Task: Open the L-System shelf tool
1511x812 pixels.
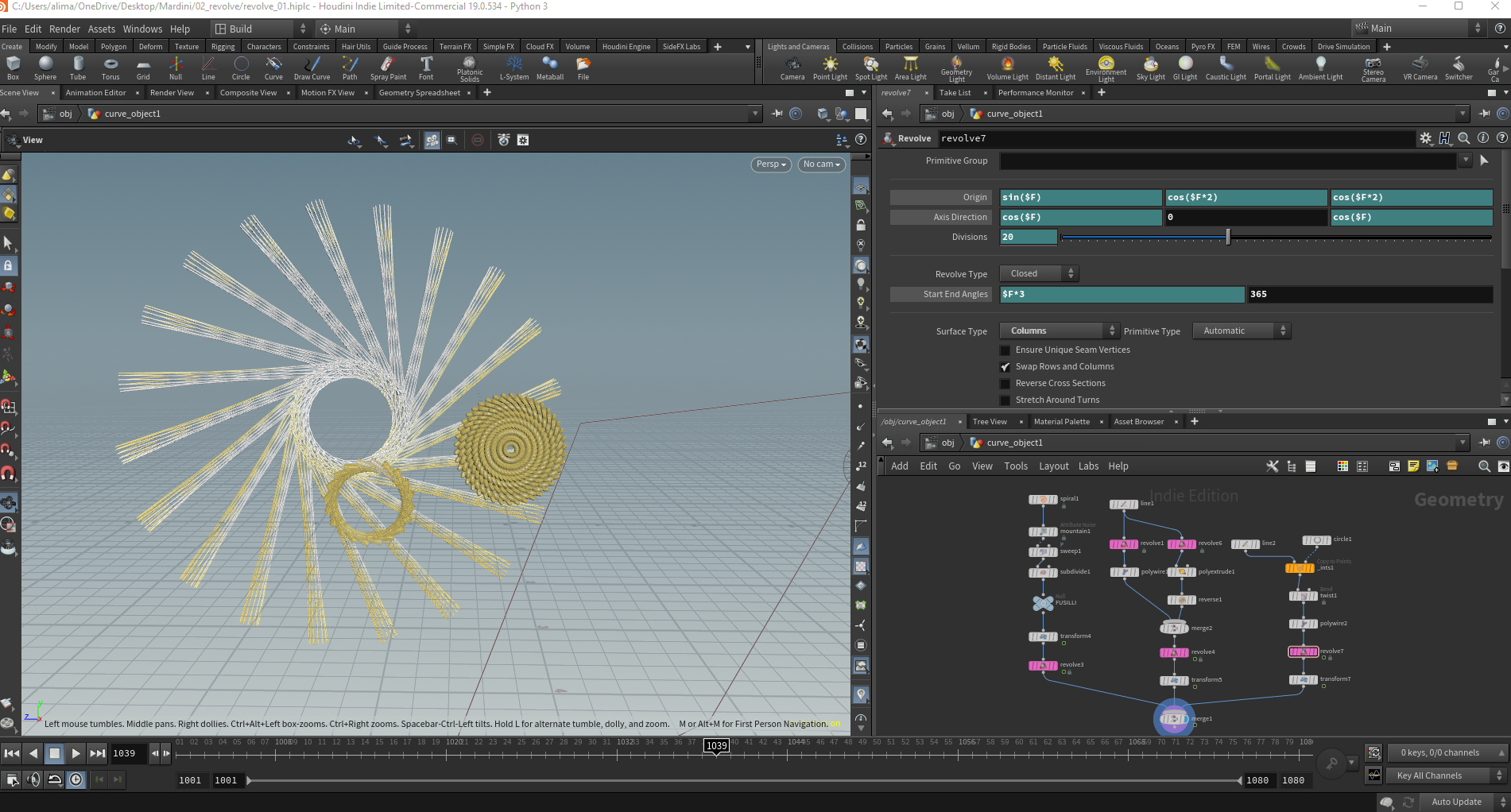Action: [x=514, y=68]
